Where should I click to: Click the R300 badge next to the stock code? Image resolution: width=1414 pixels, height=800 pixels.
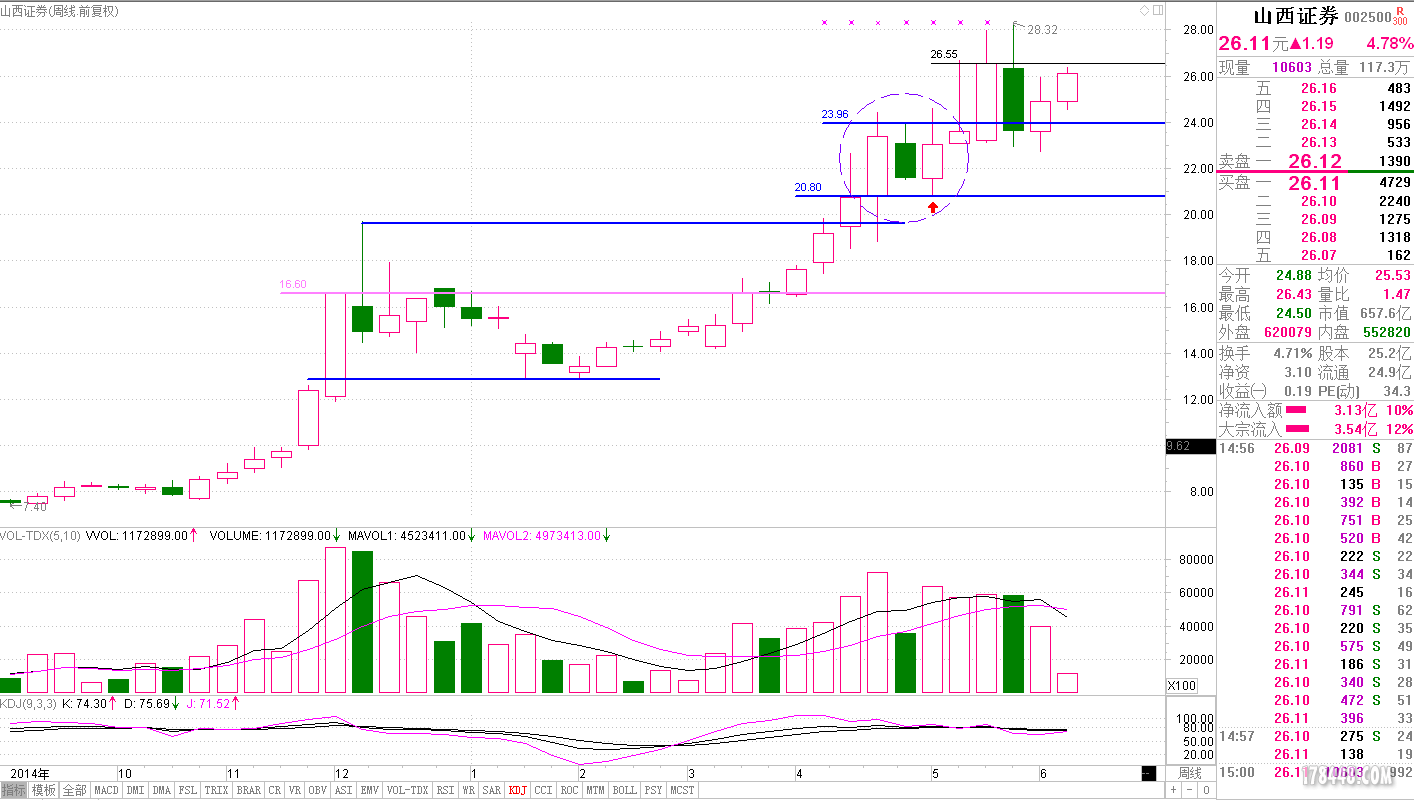pyautogui.click(x=1400, y=16)
